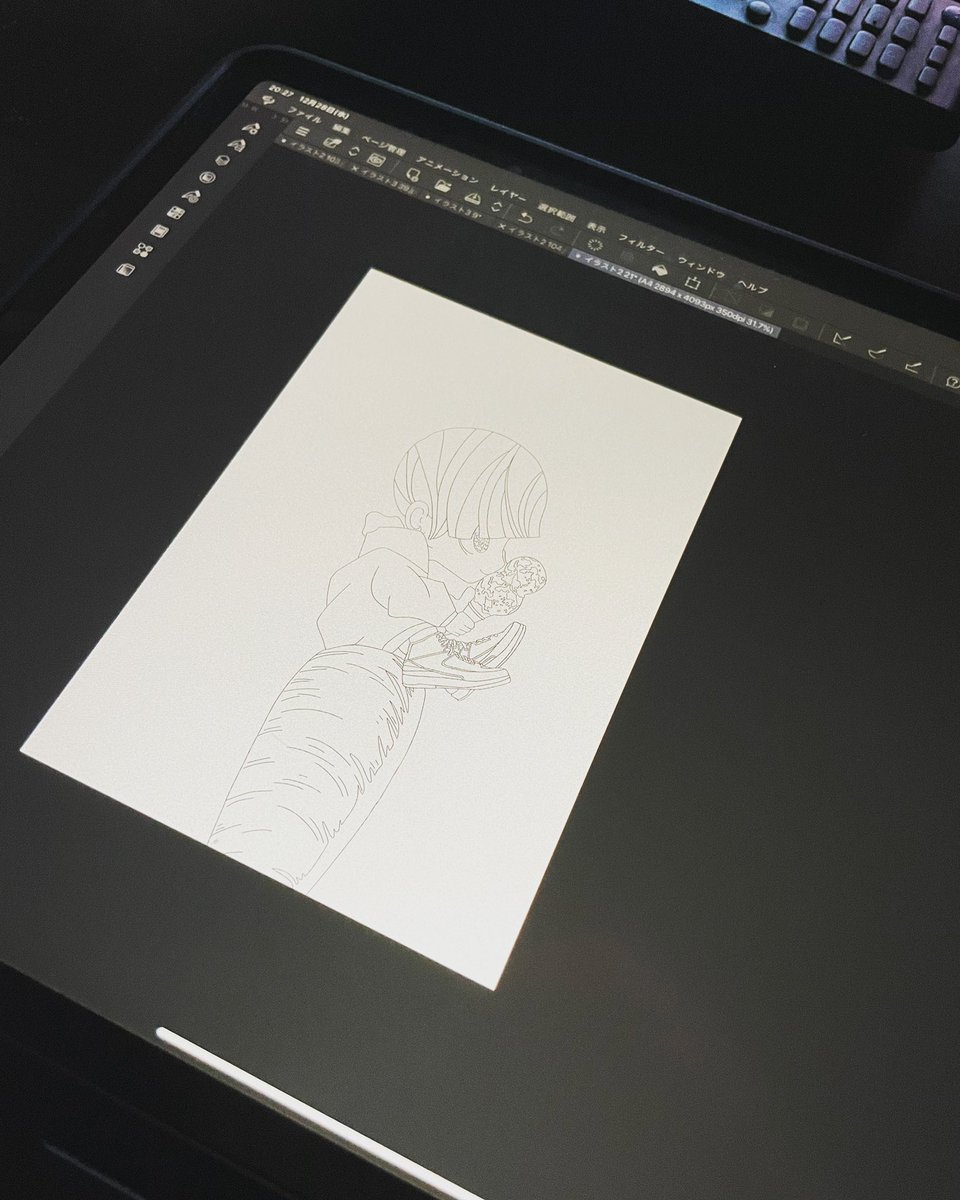Open the four-shapes material palette icon

coord(142,250)
